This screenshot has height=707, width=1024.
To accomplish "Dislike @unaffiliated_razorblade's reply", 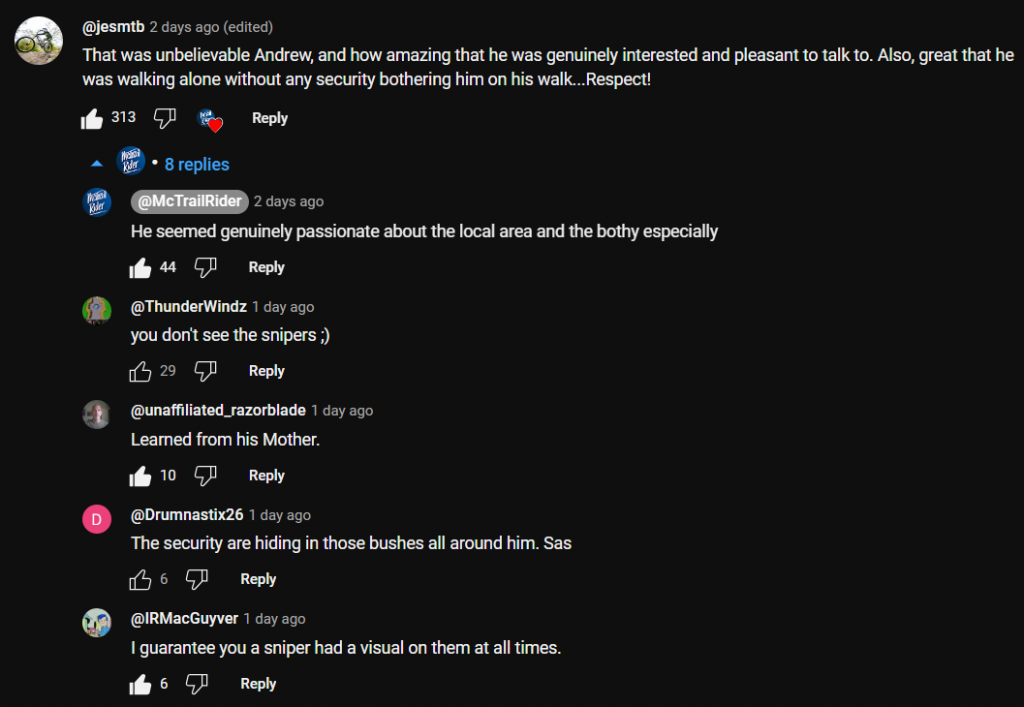I will coord(205,475).
